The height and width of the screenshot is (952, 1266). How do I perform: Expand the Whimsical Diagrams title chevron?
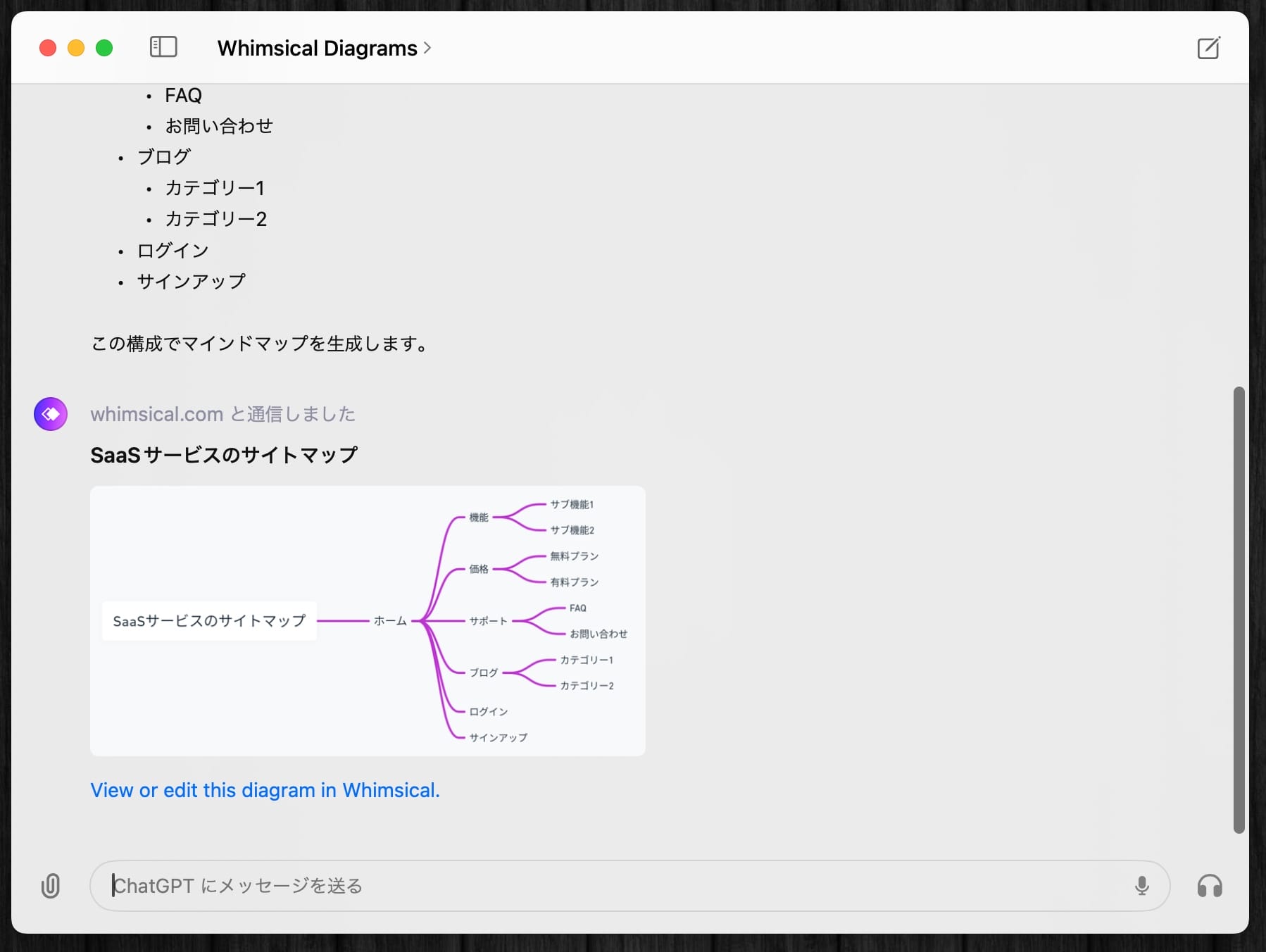click(x=427, y=48)
